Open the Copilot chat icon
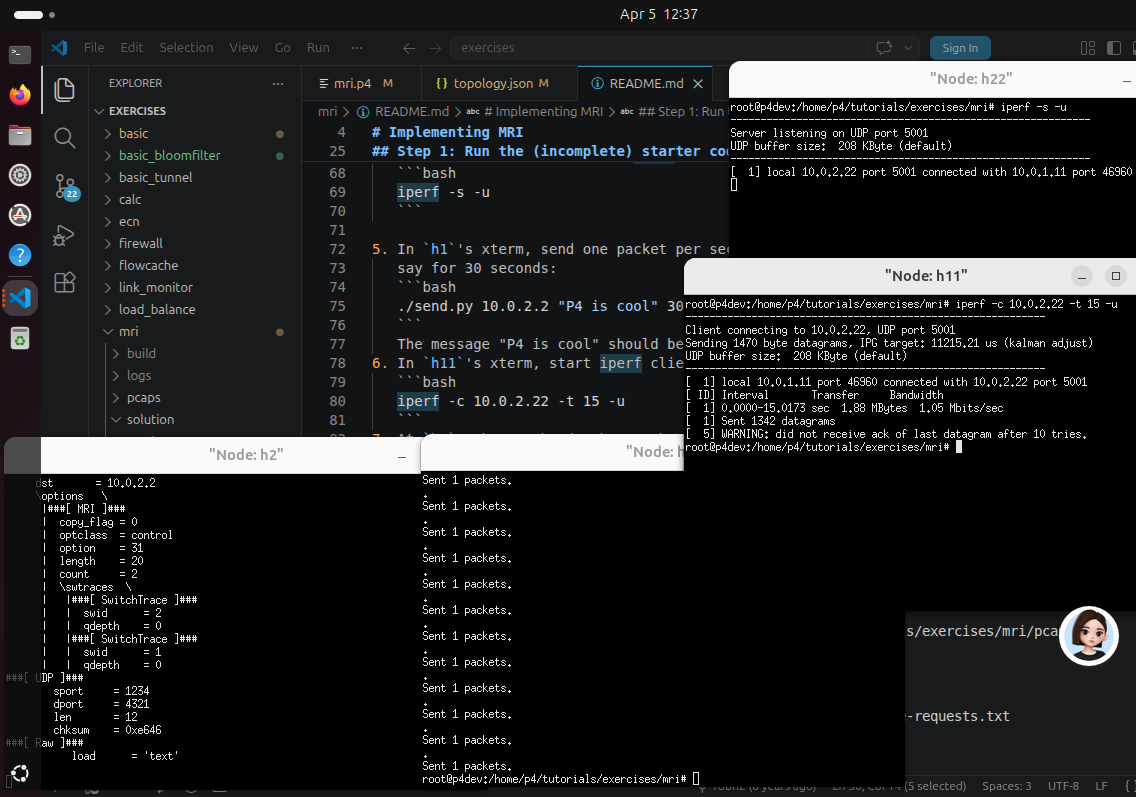This screenshot has height=797, width=1136. click(884, 48)
